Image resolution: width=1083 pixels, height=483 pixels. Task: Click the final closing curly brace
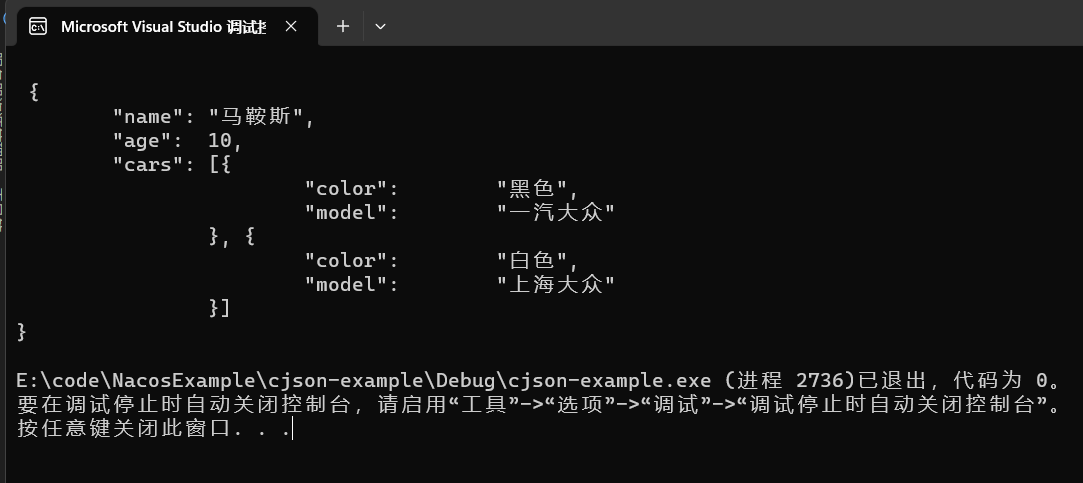22,332
